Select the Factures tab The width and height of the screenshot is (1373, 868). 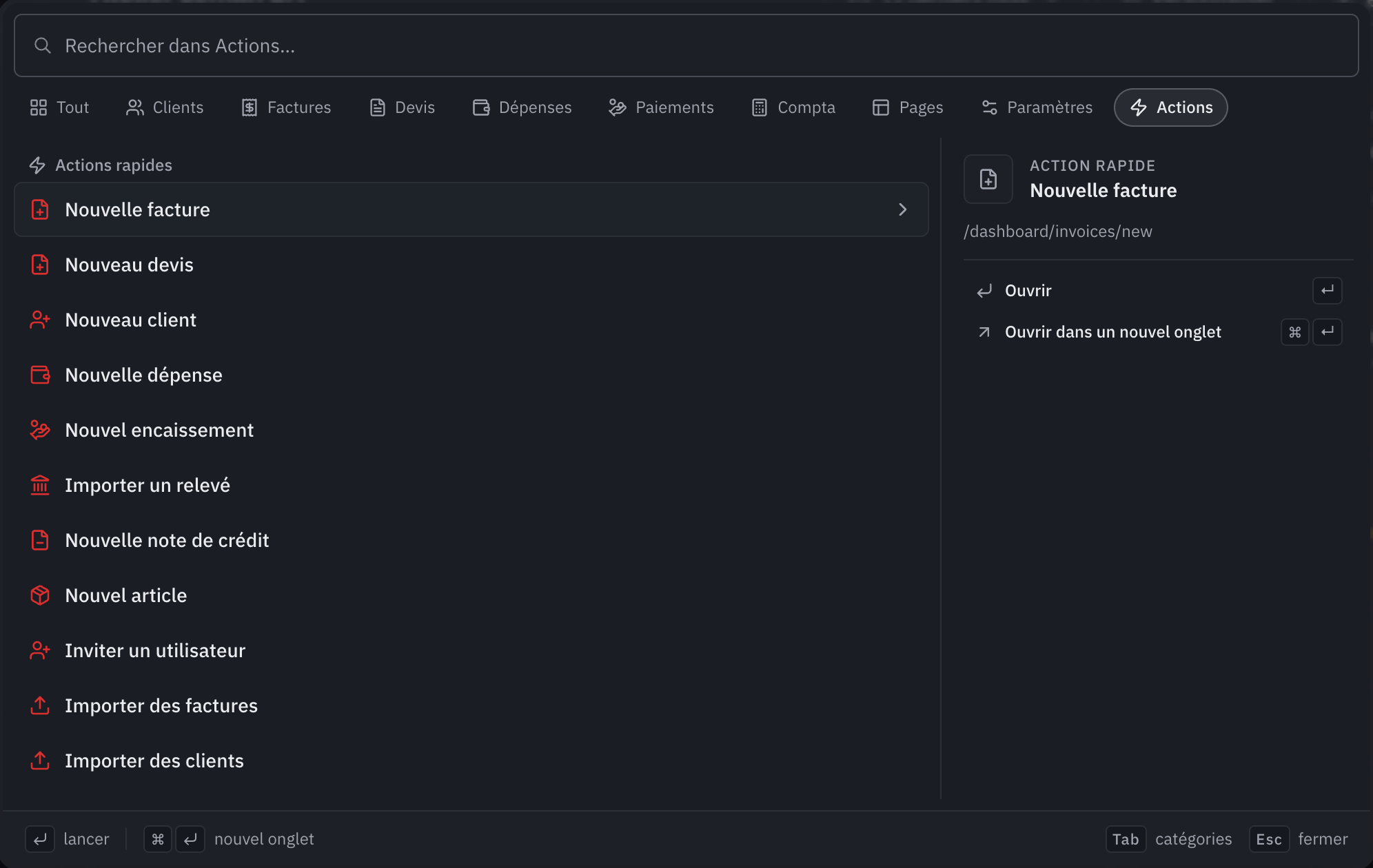(286, 107)
